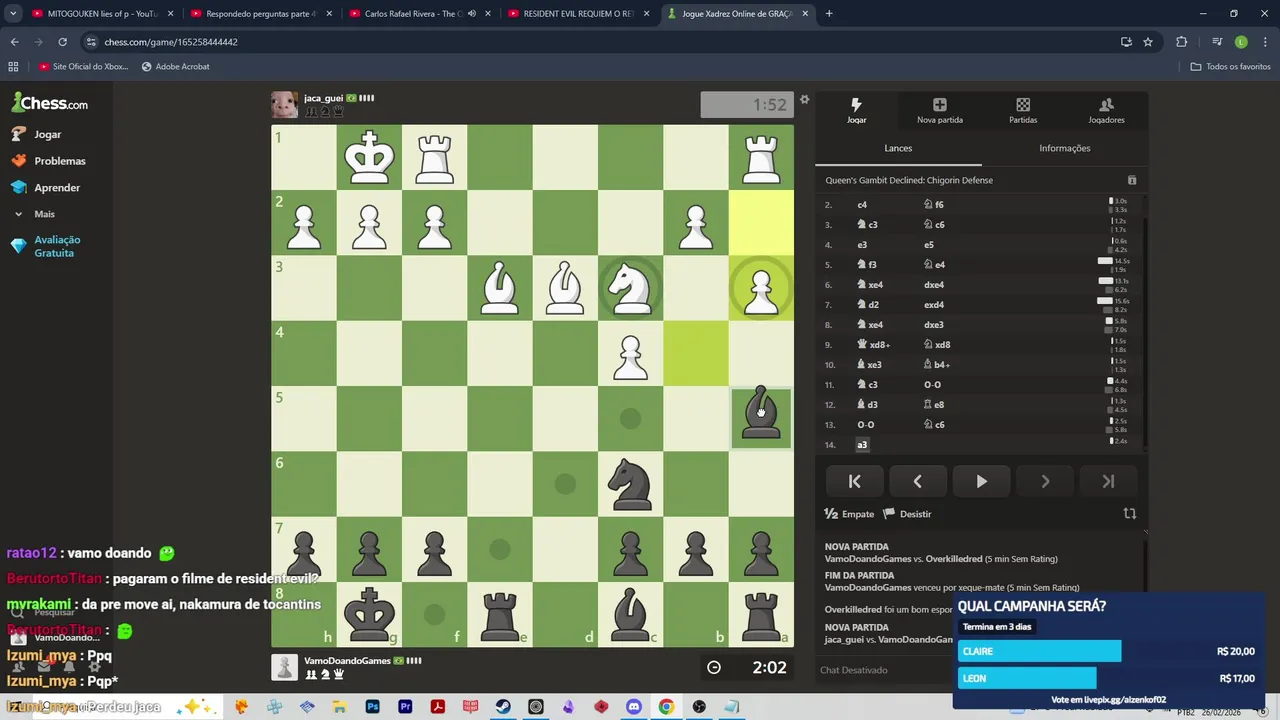This screenshot has width=1280, height=720.
Task: Select move exd4 in row 7
Action: pyautogui.click(x=932, y=304)
